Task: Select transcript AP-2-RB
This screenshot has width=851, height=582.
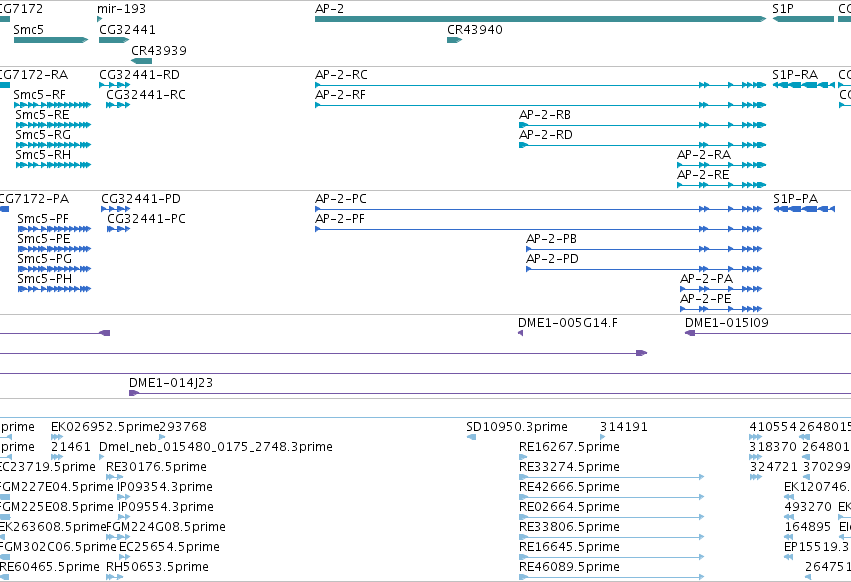Action: pyautogui.click(x=643, y=125)
